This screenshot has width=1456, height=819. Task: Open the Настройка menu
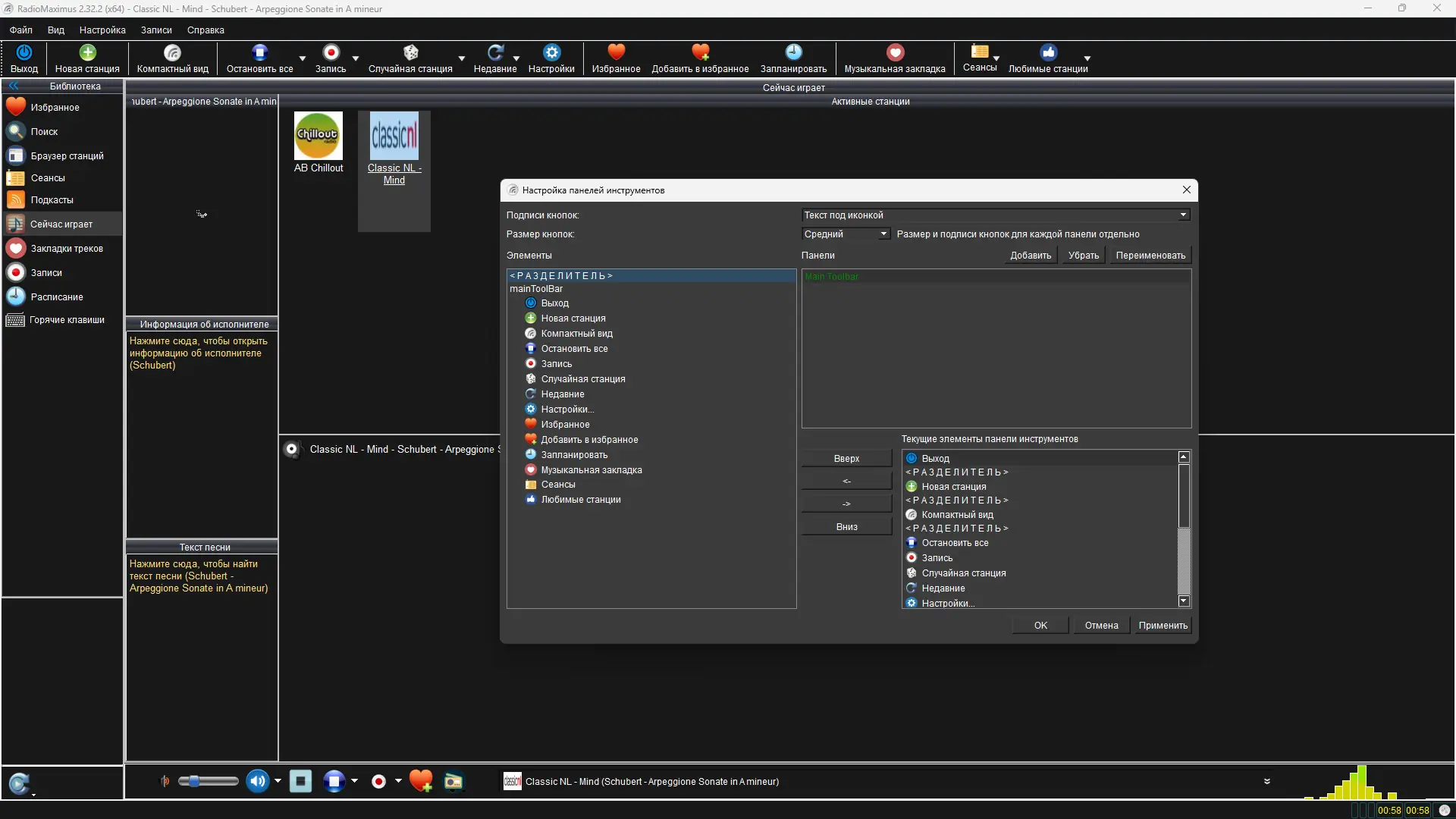point(102,30)
